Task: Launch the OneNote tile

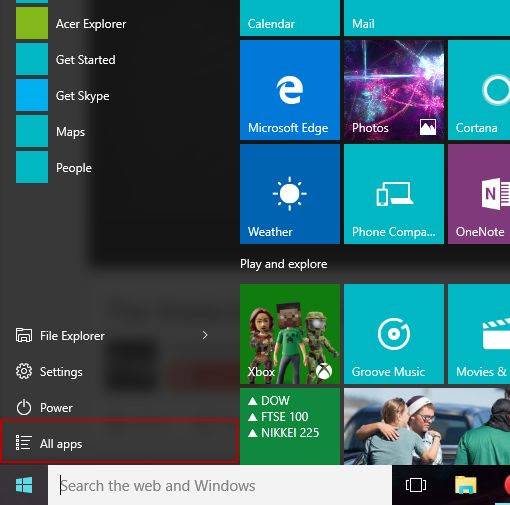Action: click(x=479, y=194)
